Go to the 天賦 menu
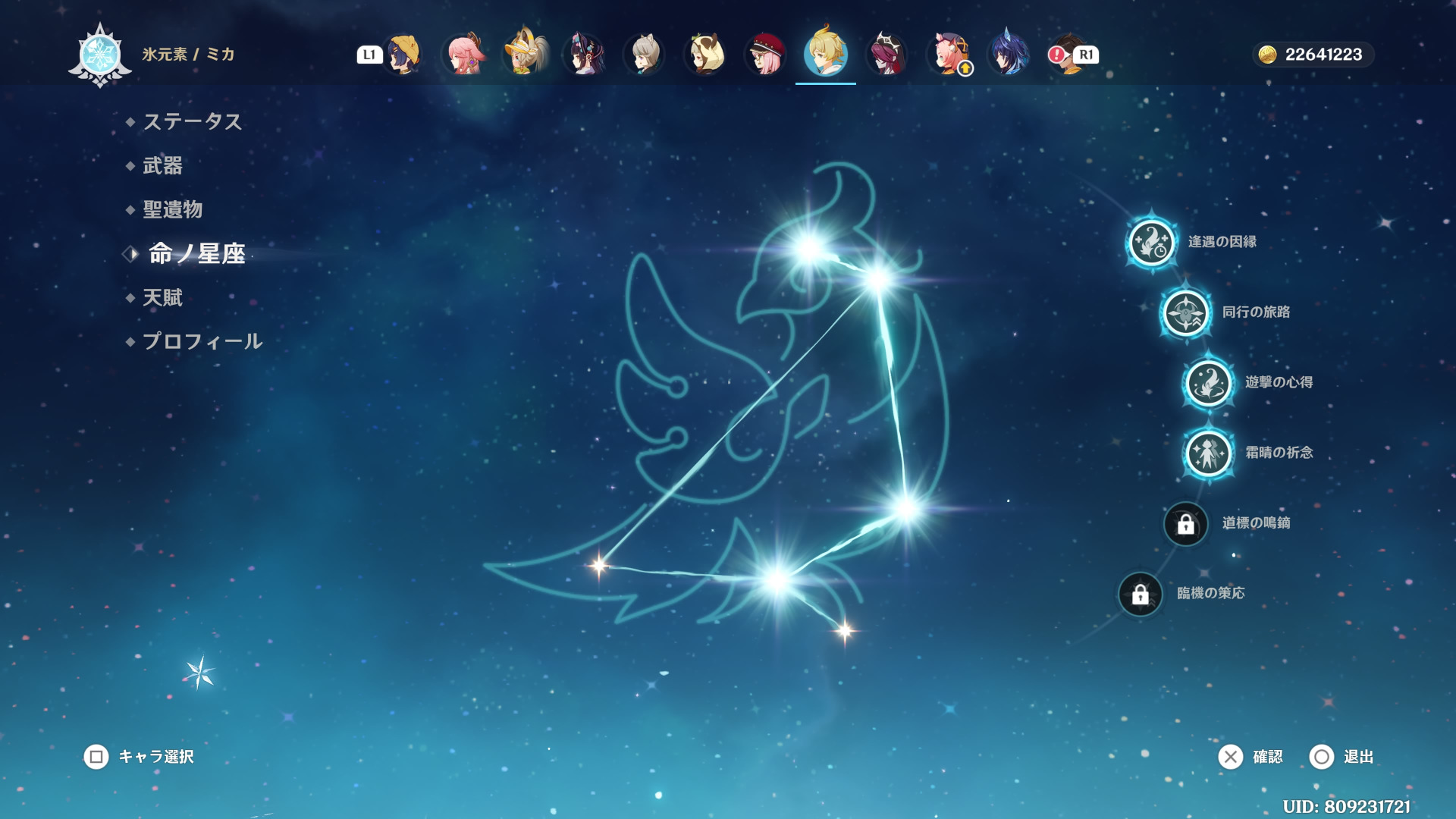 162,297
